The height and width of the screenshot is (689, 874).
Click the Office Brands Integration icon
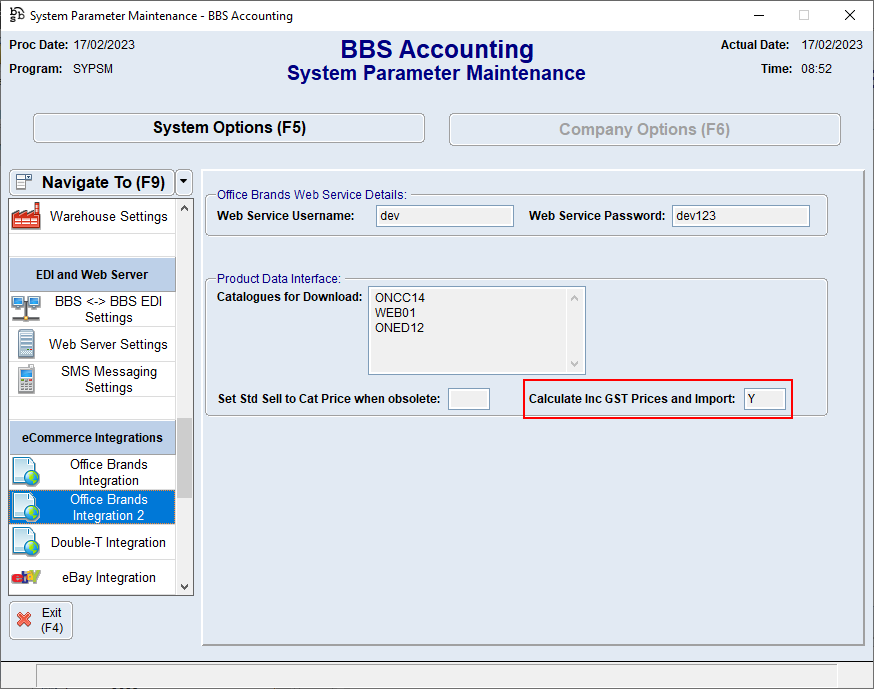tap(26, 472)
